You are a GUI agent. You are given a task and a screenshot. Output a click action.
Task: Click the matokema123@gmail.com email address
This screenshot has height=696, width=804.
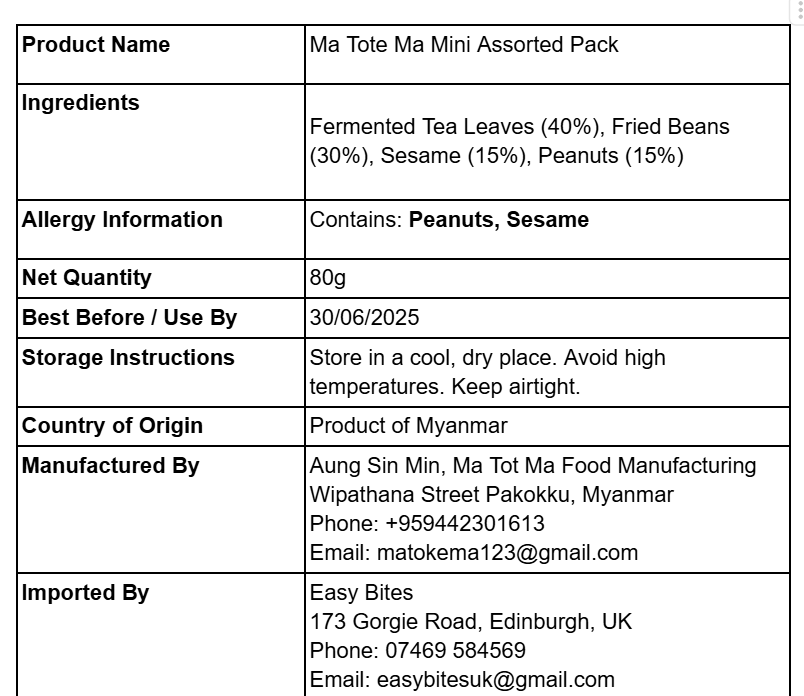507,552
